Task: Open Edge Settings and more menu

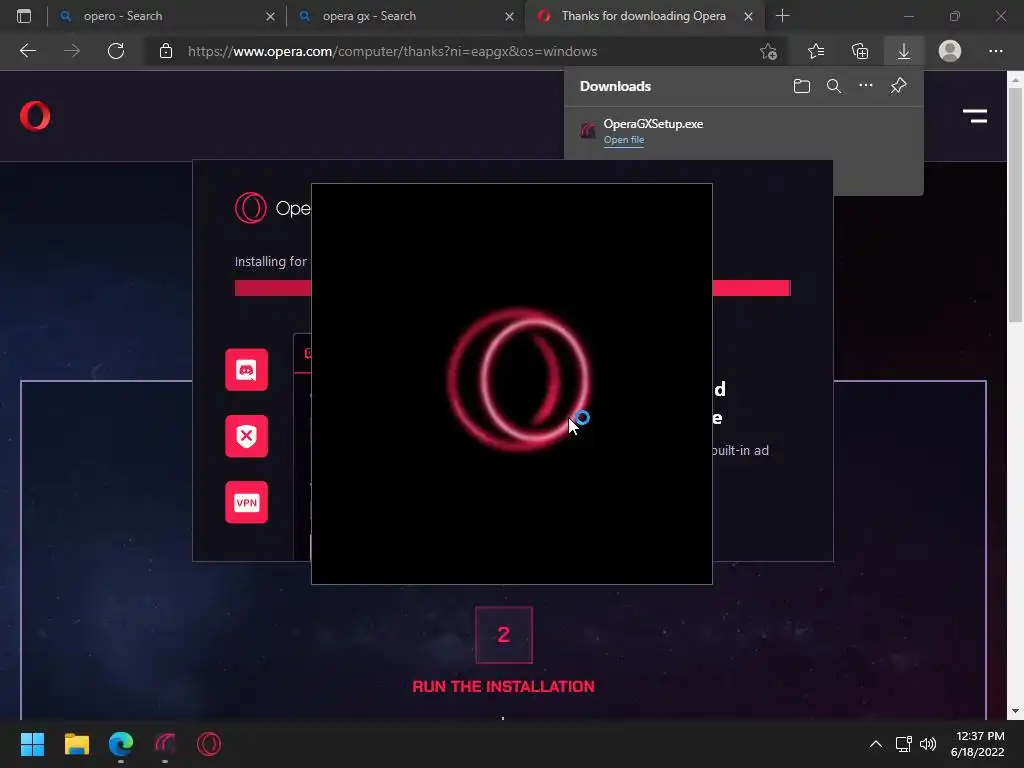Action: [995, 51]
